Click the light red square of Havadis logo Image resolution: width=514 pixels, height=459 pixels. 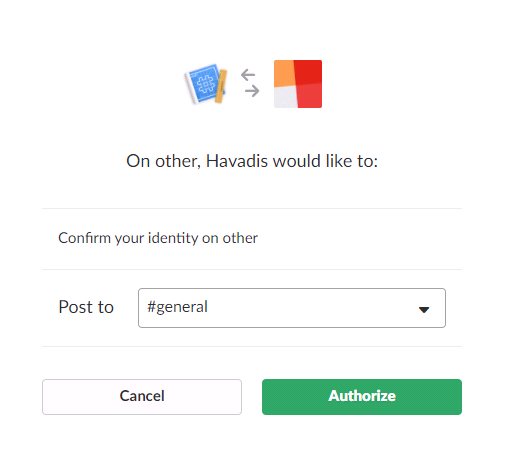(309, 95)
